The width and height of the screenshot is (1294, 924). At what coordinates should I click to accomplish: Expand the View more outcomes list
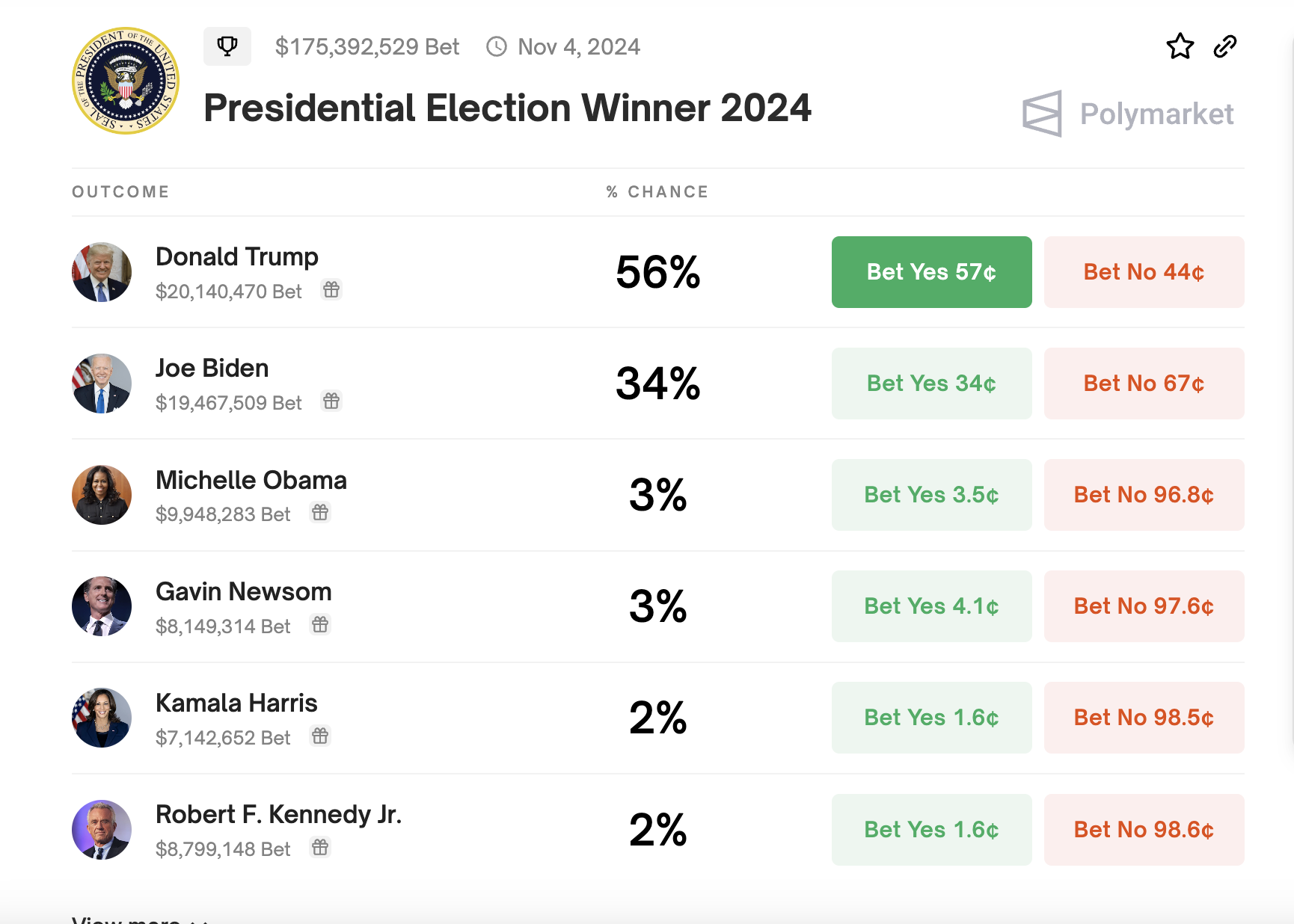139,920
